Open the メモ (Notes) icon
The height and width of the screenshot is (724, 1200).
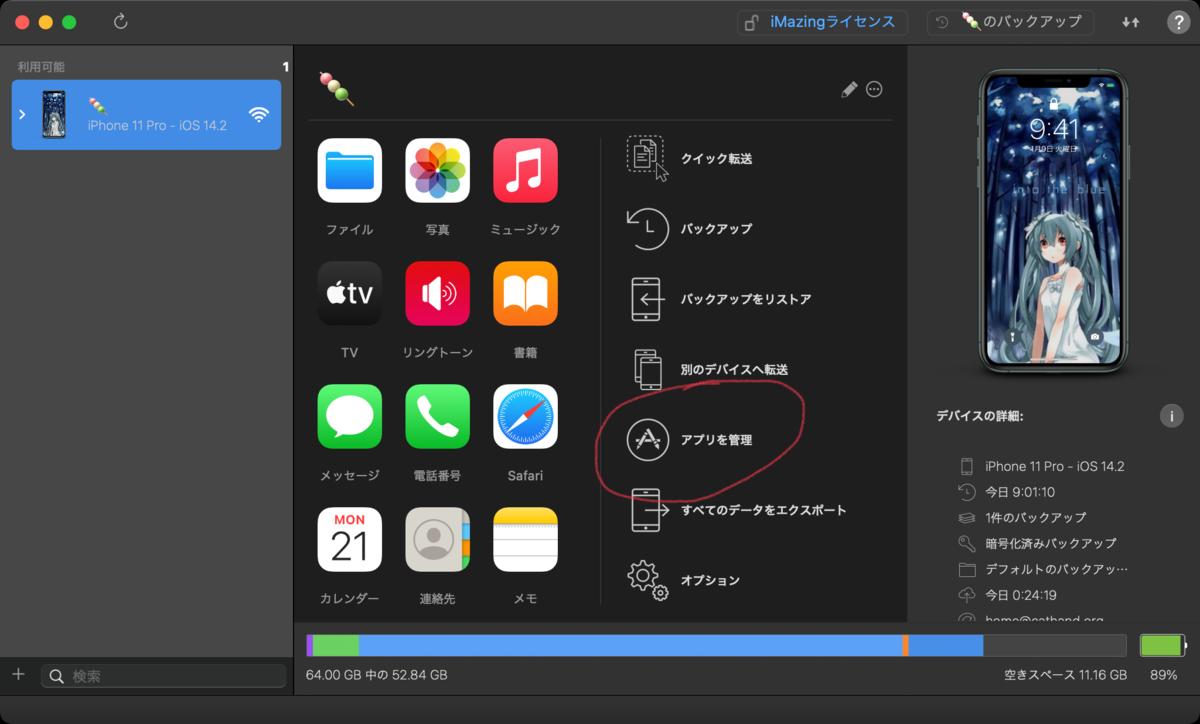[525, 539]
